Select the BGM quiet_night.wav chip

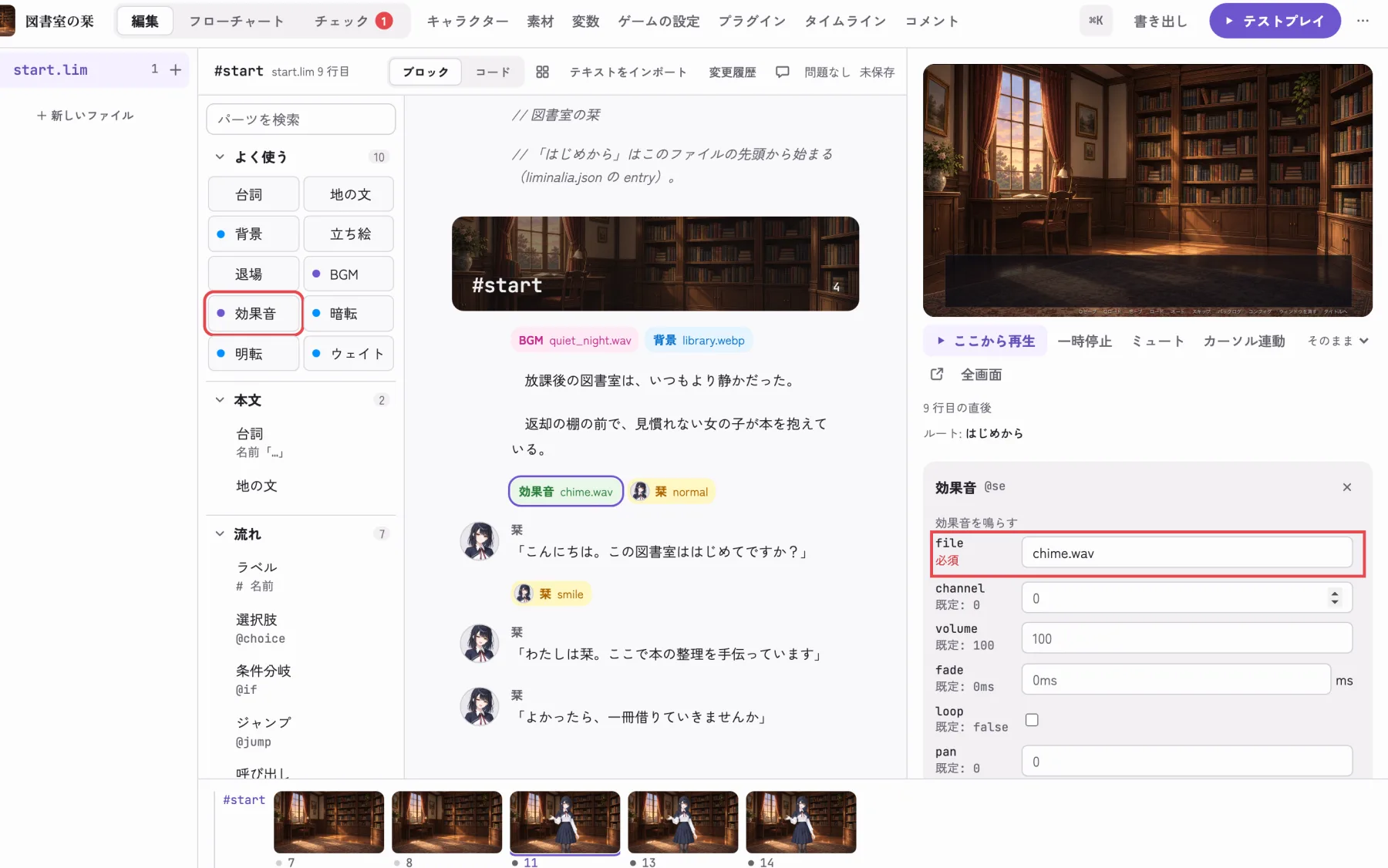tap(574, 340)
